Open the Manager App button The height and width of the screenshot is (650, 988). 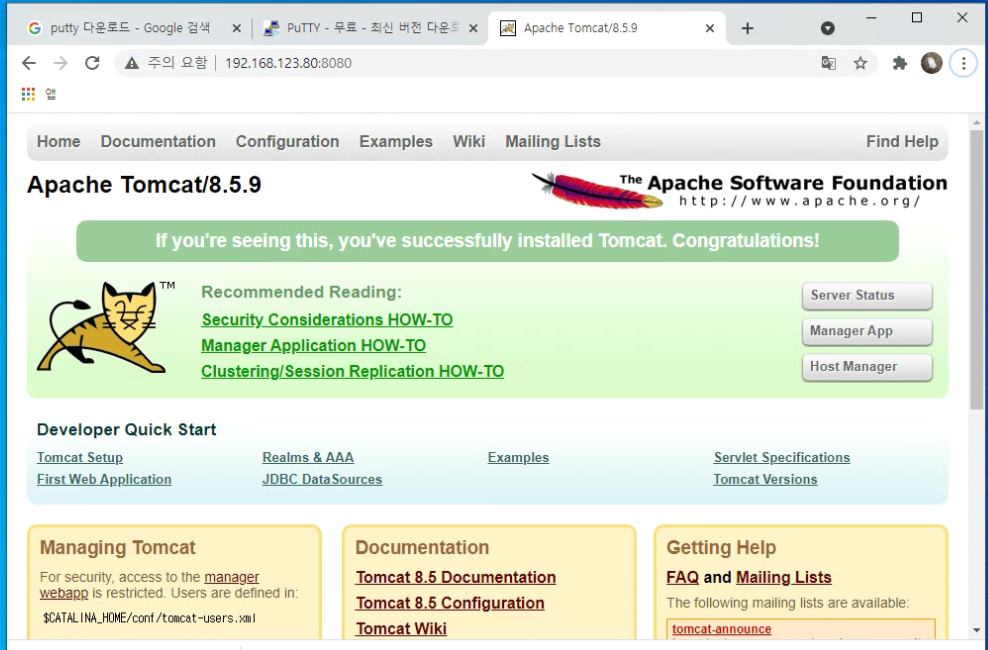tap(867, 331)
